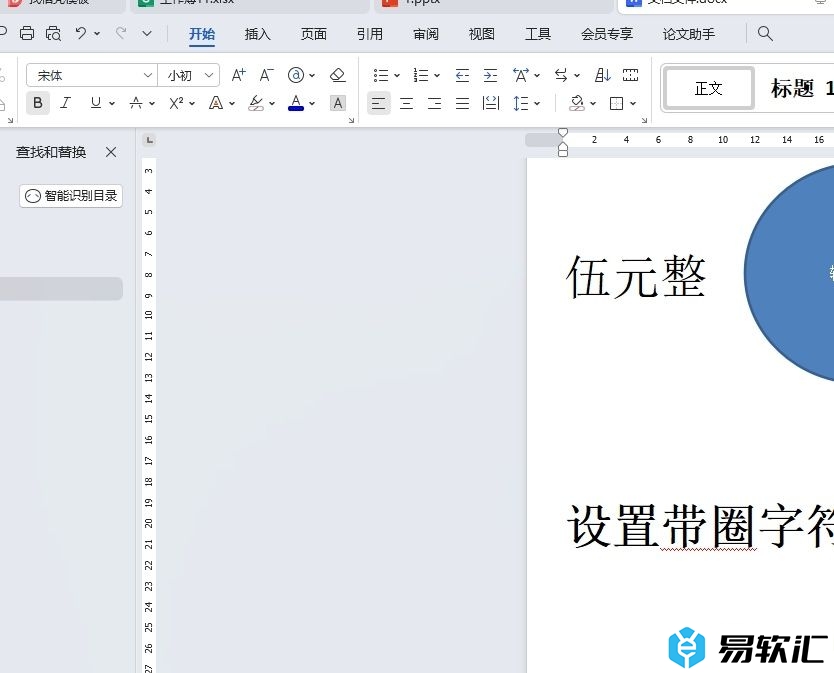Viewport: 834px width, 673px height.
Task: Open the search magnifier in the menu bar
Action: [x=765, y=34]
